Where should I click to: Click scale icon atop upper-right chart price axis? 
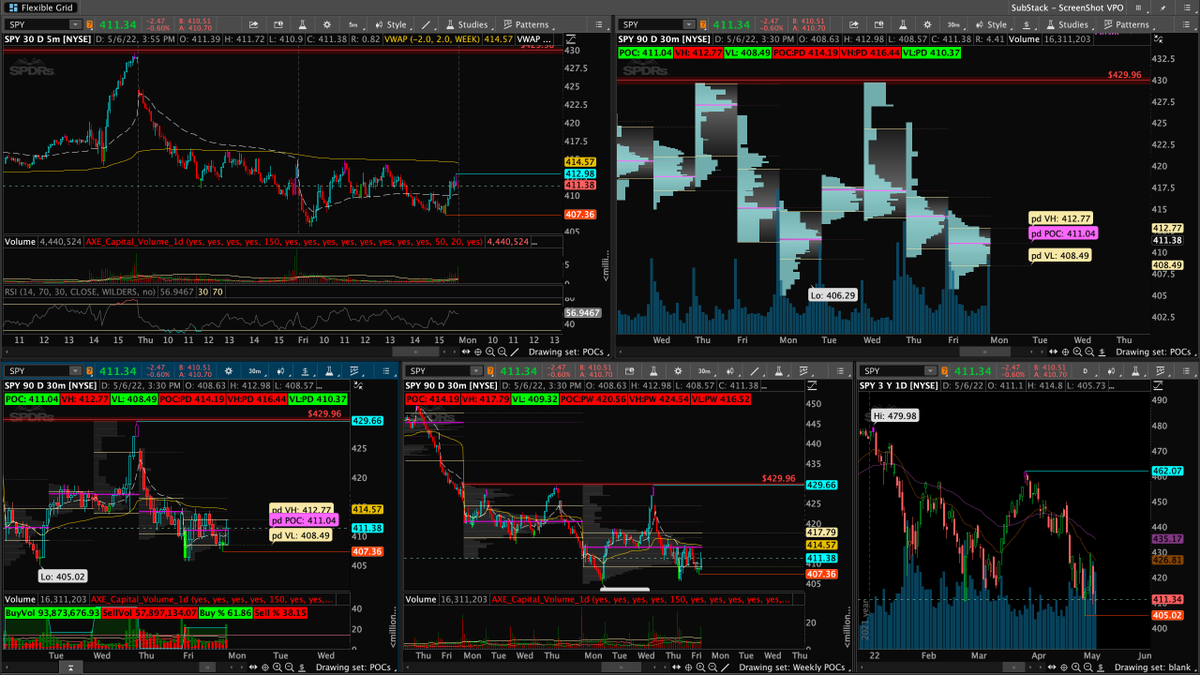coord(1159,39)
